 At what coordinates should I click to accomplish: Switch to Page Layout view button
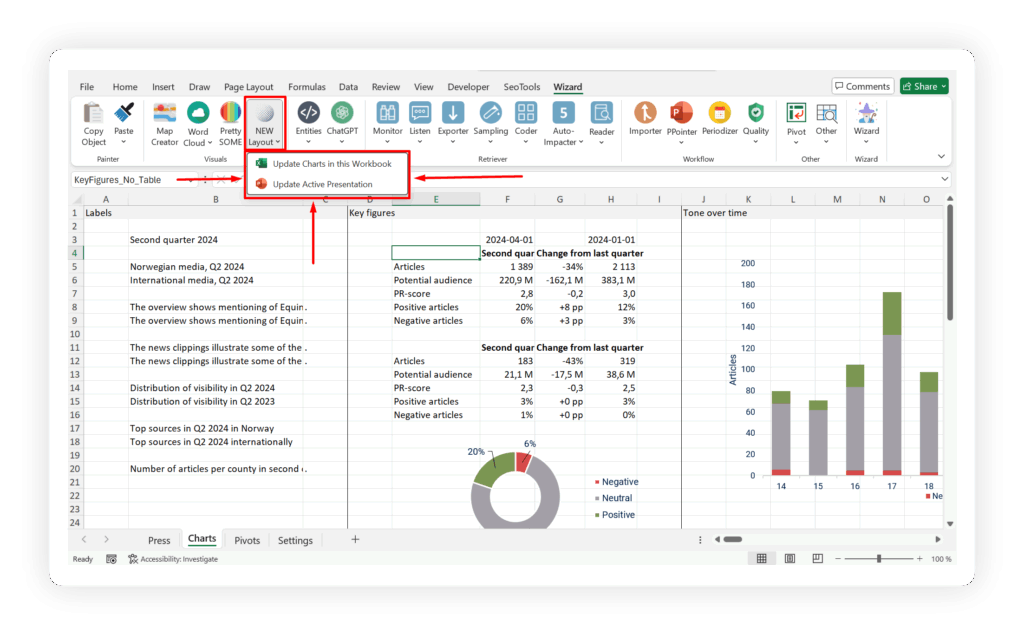790,559
